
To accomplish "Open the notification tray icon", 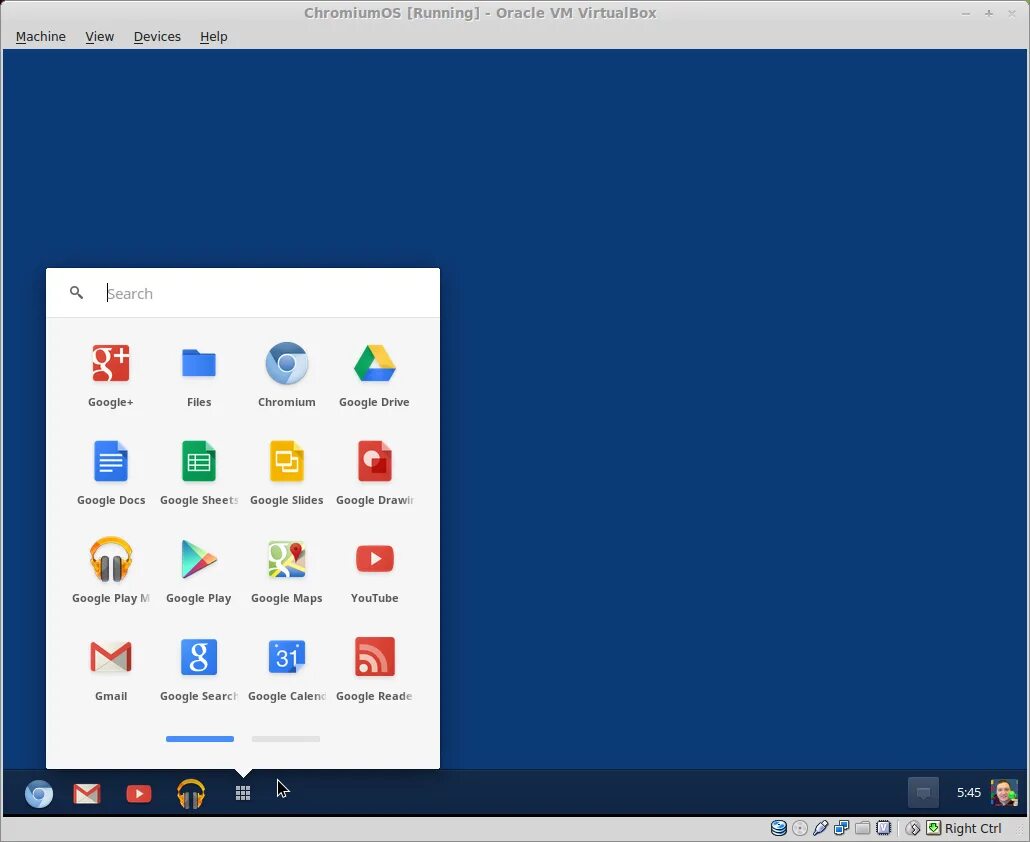I will 923,793.
